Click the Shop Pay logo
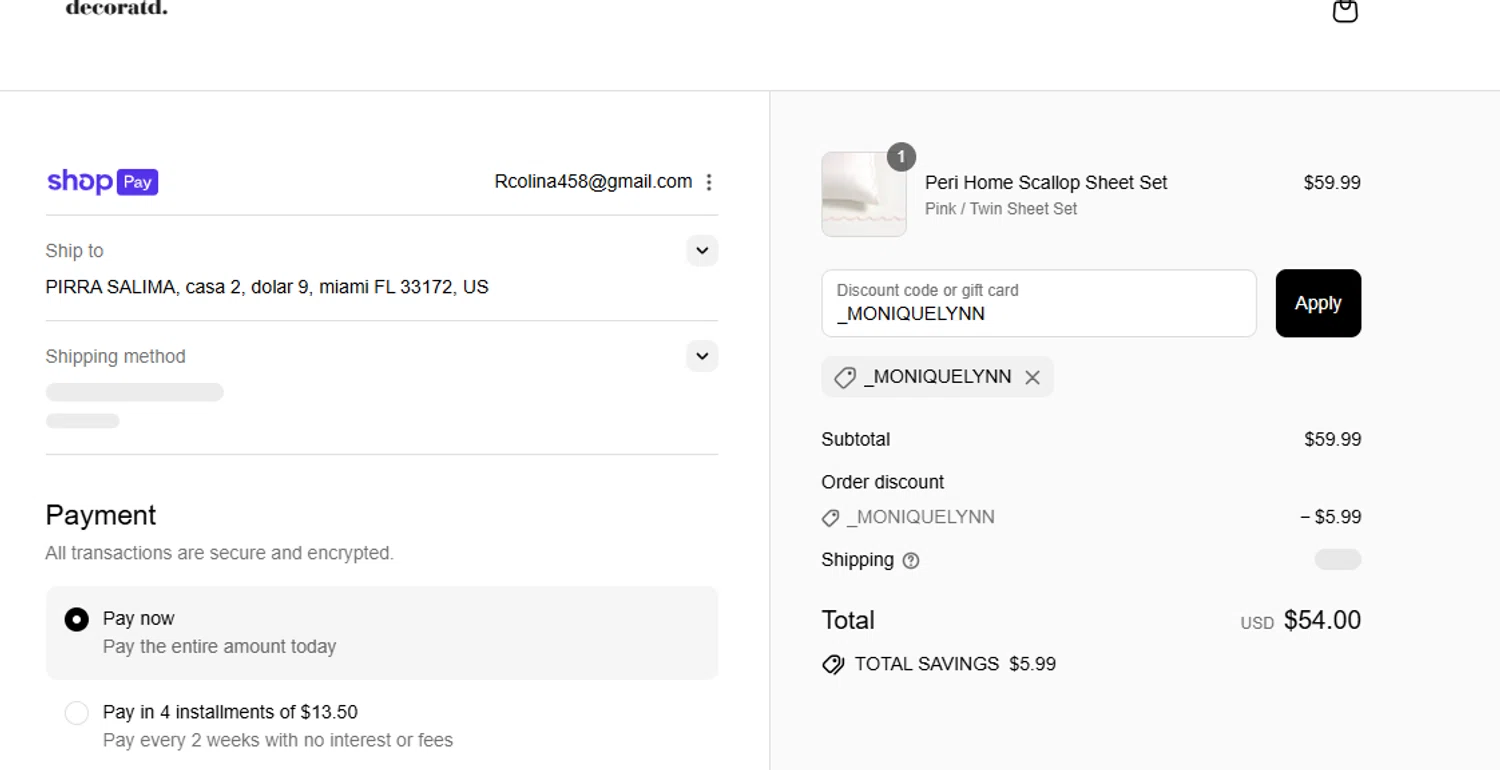Screen dimensions: 1500x770 coord(102,181)
